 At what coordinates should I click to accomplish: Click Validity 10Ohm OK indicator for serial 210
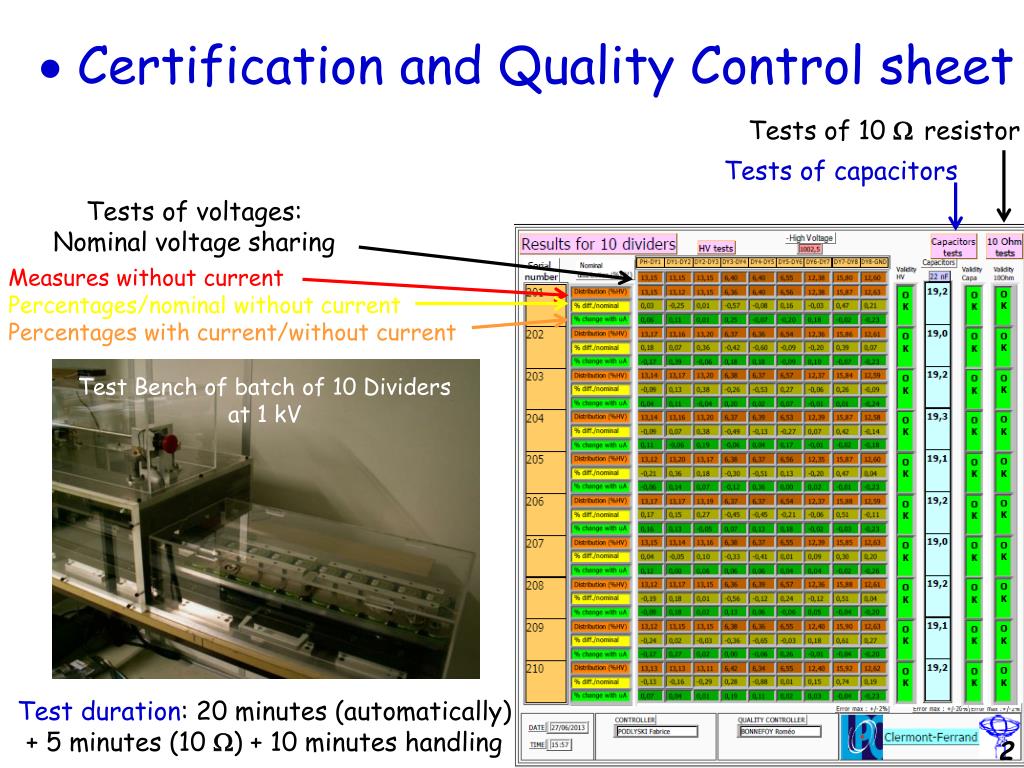1004,680
